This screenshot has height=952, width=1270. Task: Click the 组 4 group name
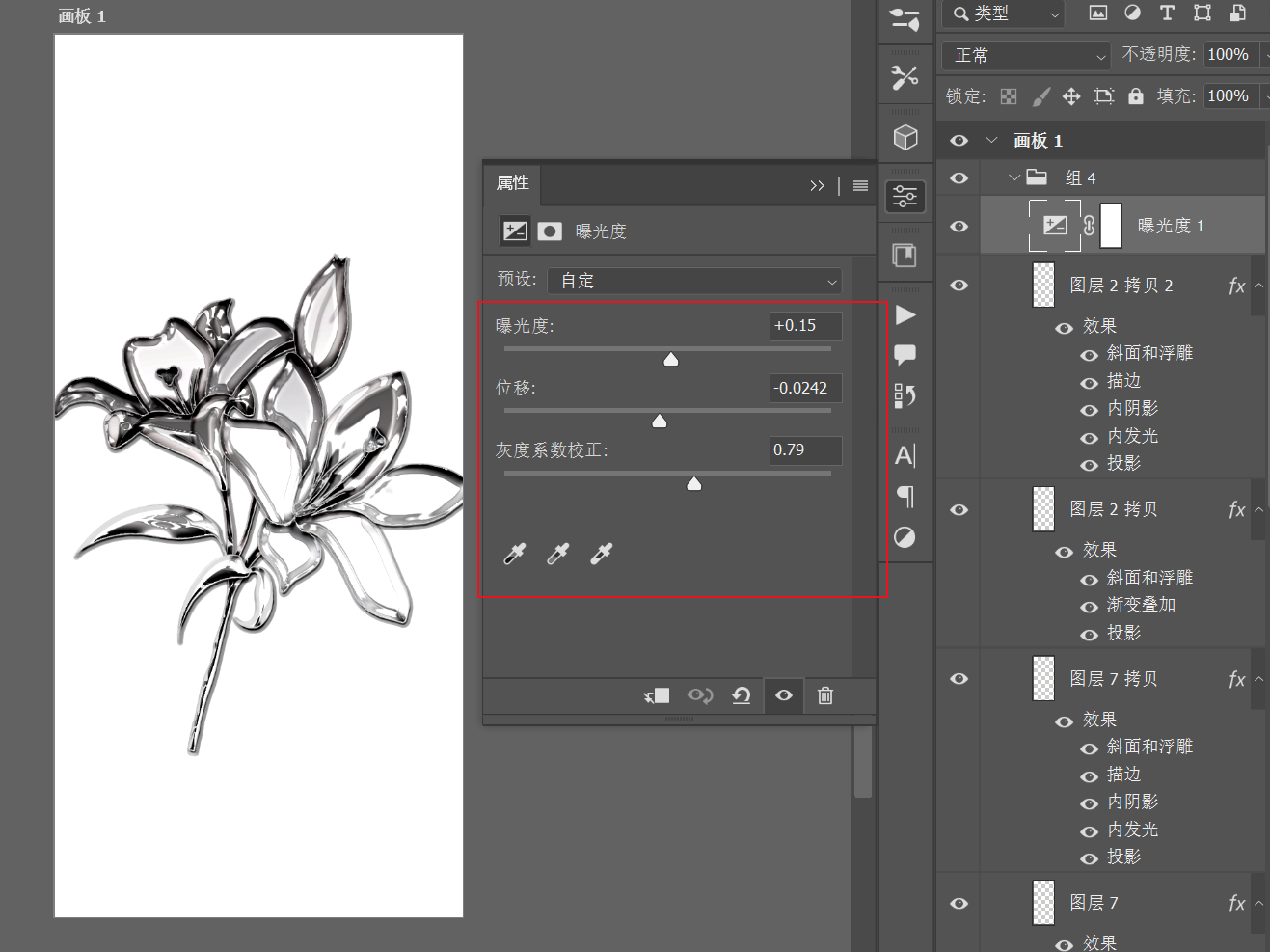click(x=1080, y=178)
